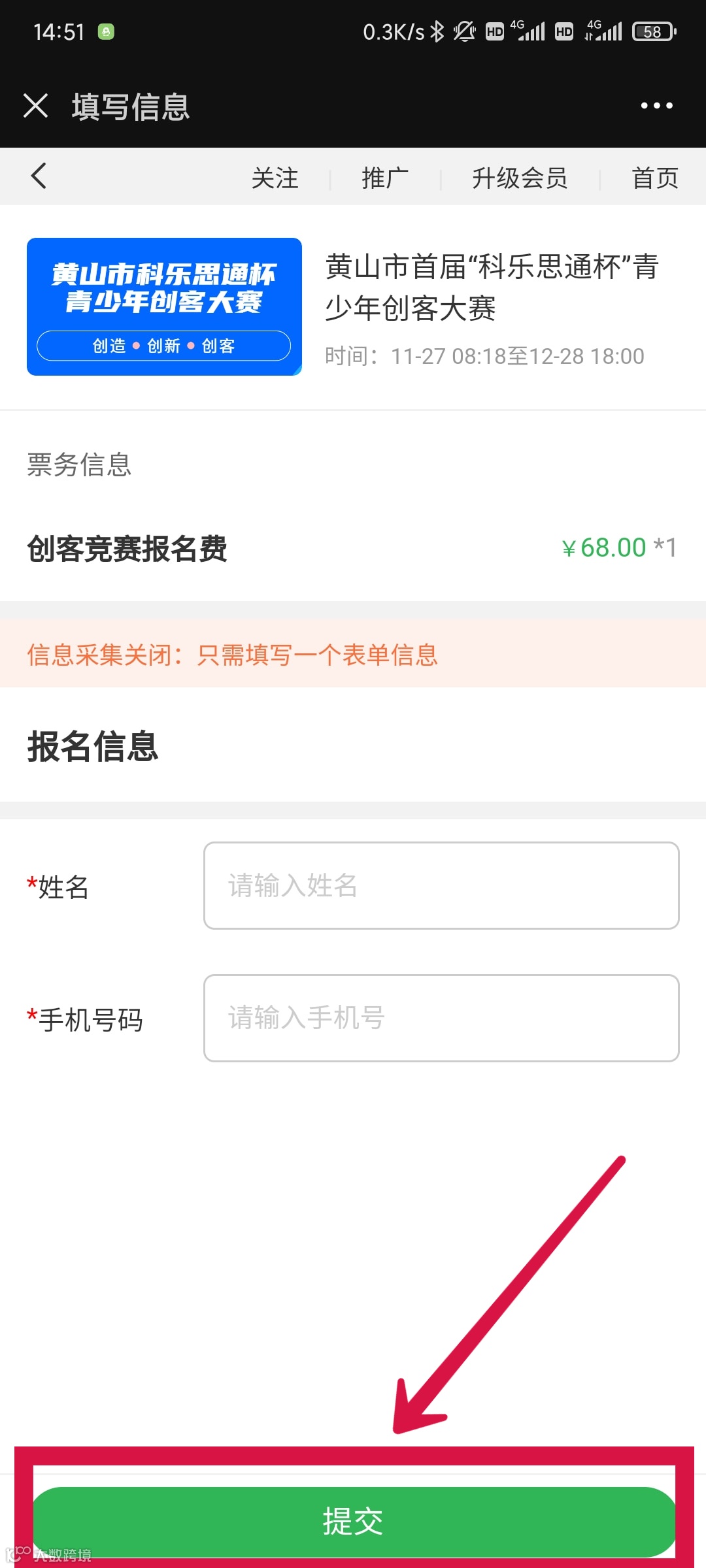Go back using the left chevron arrow
The image size is (706, 1568).
[x=39, y=176]
